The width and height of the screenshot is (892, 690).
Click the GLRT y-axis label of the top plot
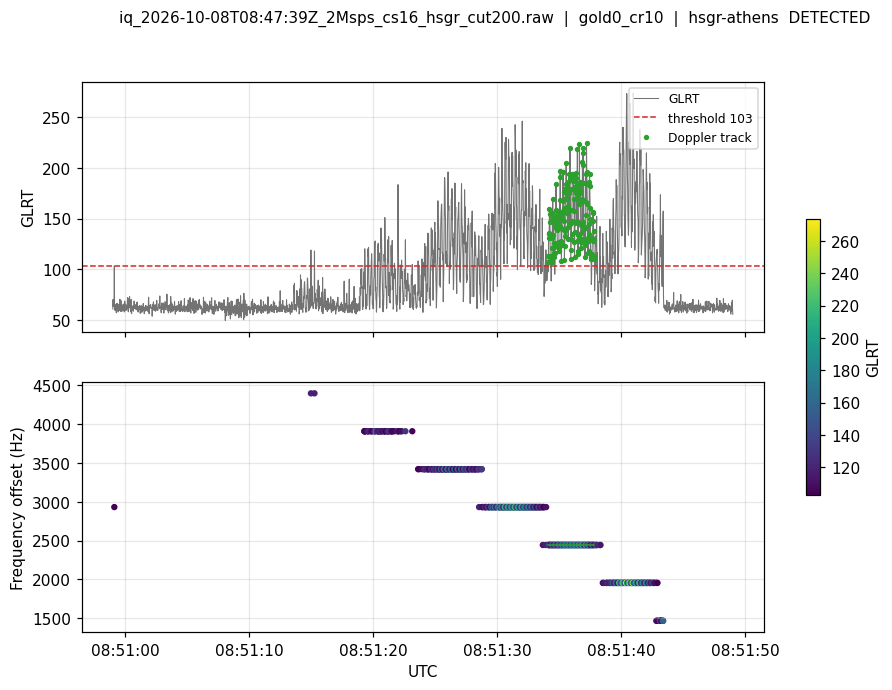(27, 209)
